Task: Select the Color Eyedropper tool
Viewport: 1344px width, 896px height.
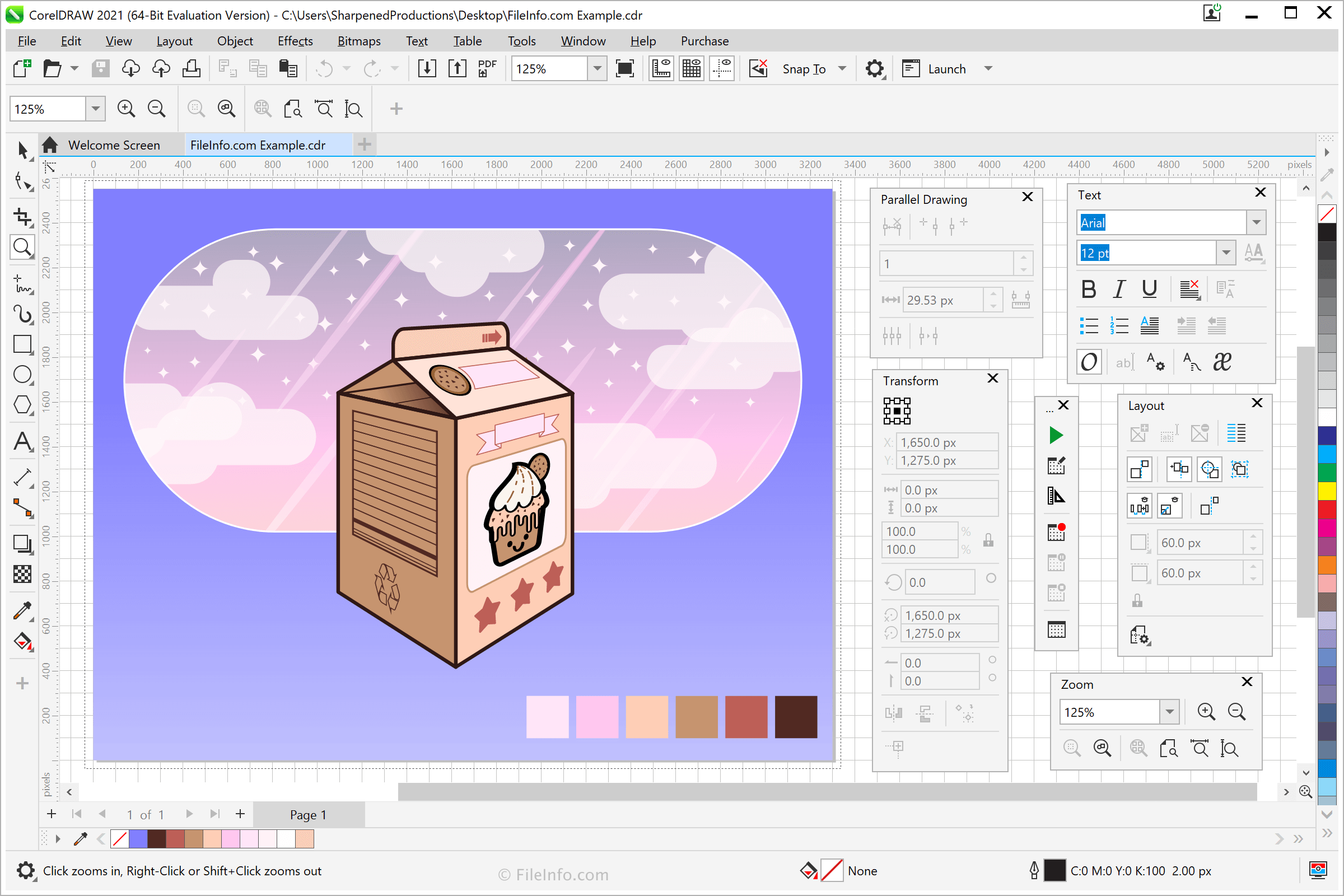Action: click(22, 611)
